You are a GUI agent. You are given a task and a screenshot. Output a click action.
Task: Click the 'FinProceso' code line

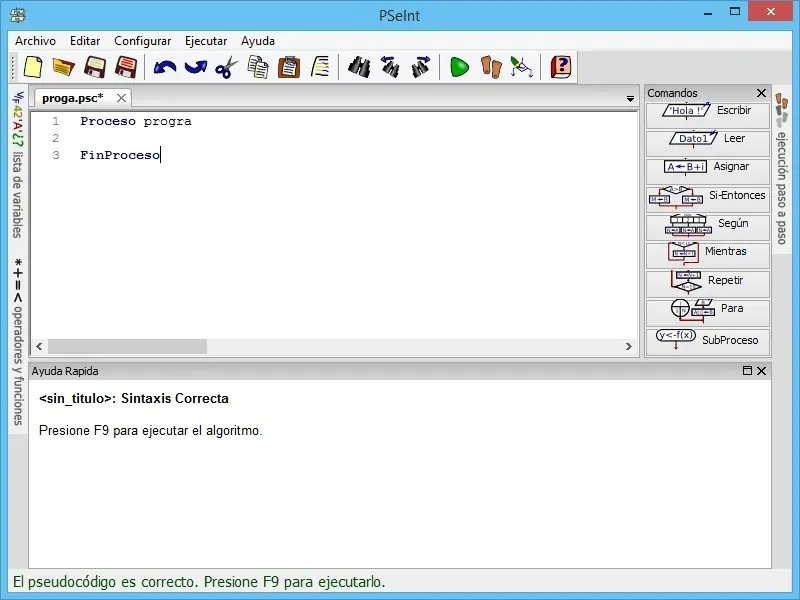[x=120, y=155]
